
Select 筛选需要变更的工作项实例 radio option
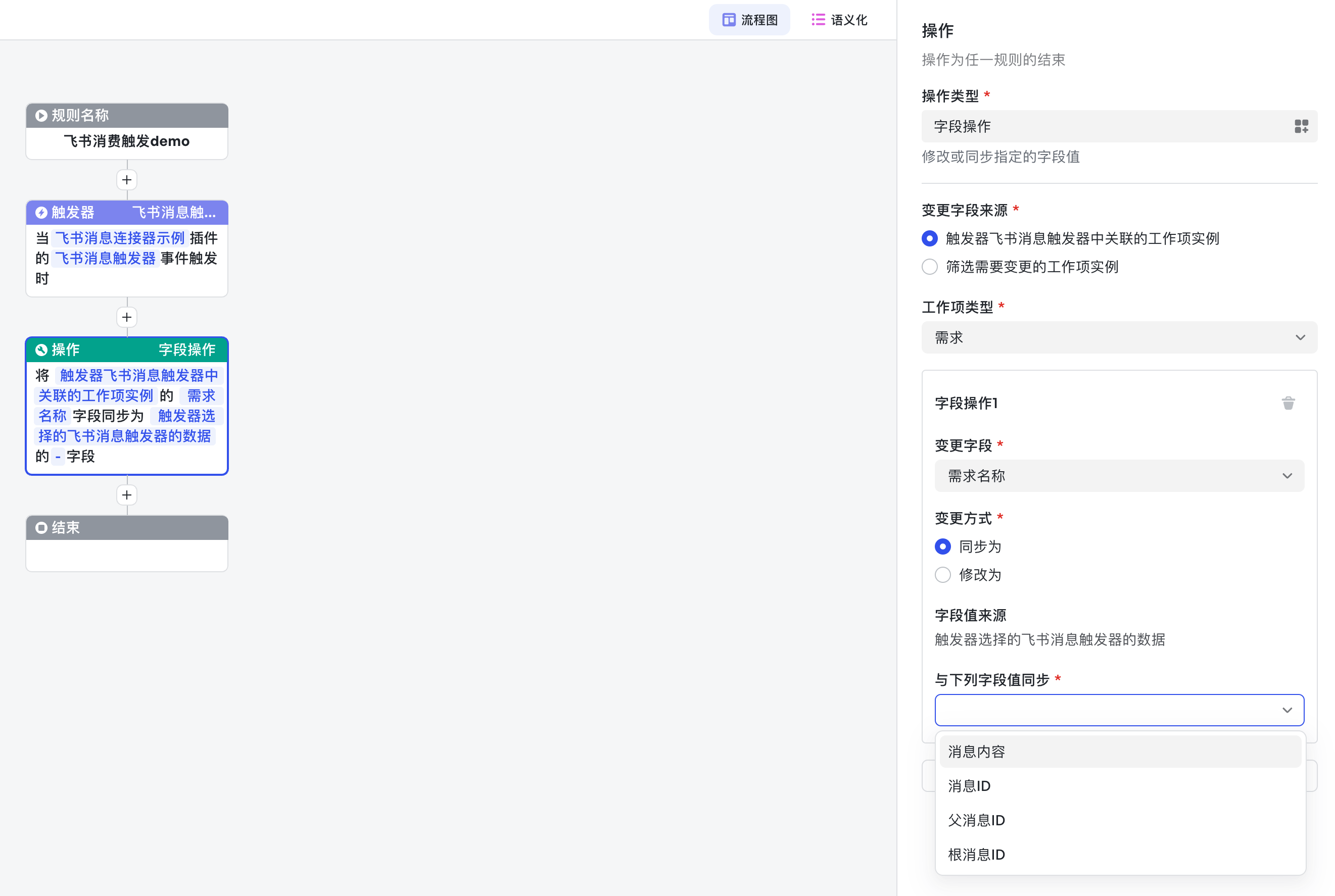point(930,267)
